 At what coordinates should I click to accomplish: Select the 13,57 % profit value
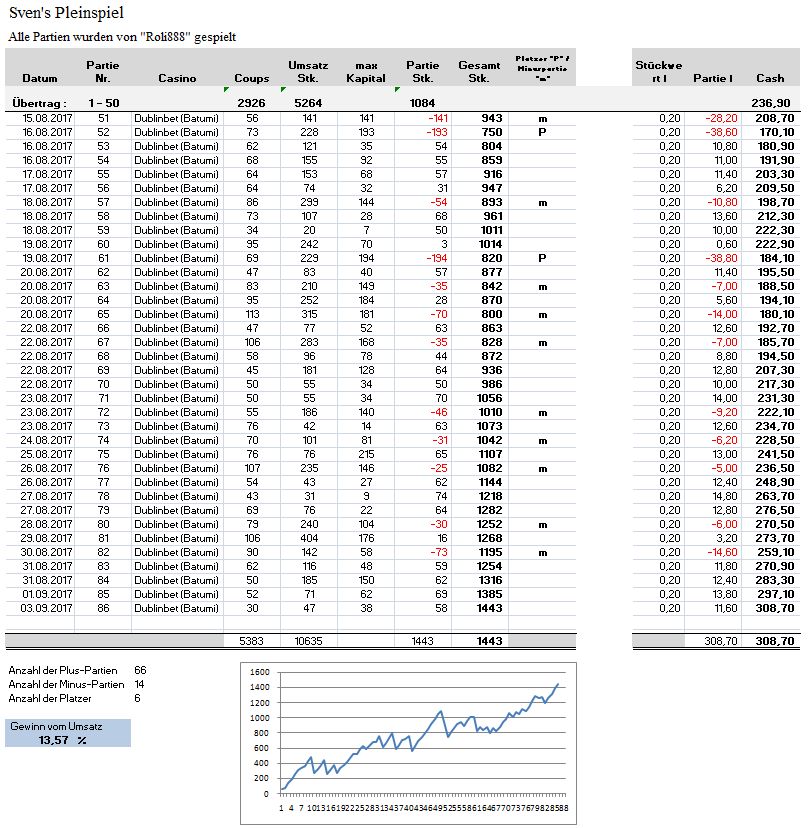62,740
